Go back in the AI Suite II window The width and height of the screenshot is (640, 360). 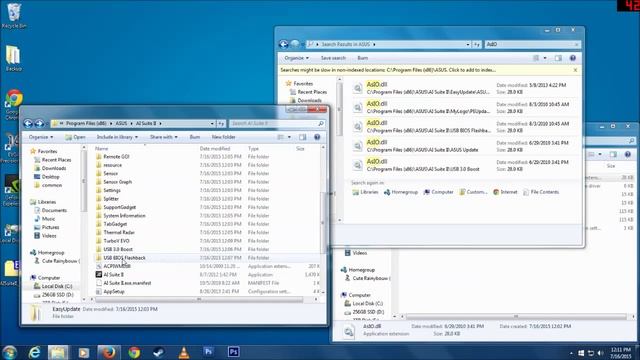28,123
